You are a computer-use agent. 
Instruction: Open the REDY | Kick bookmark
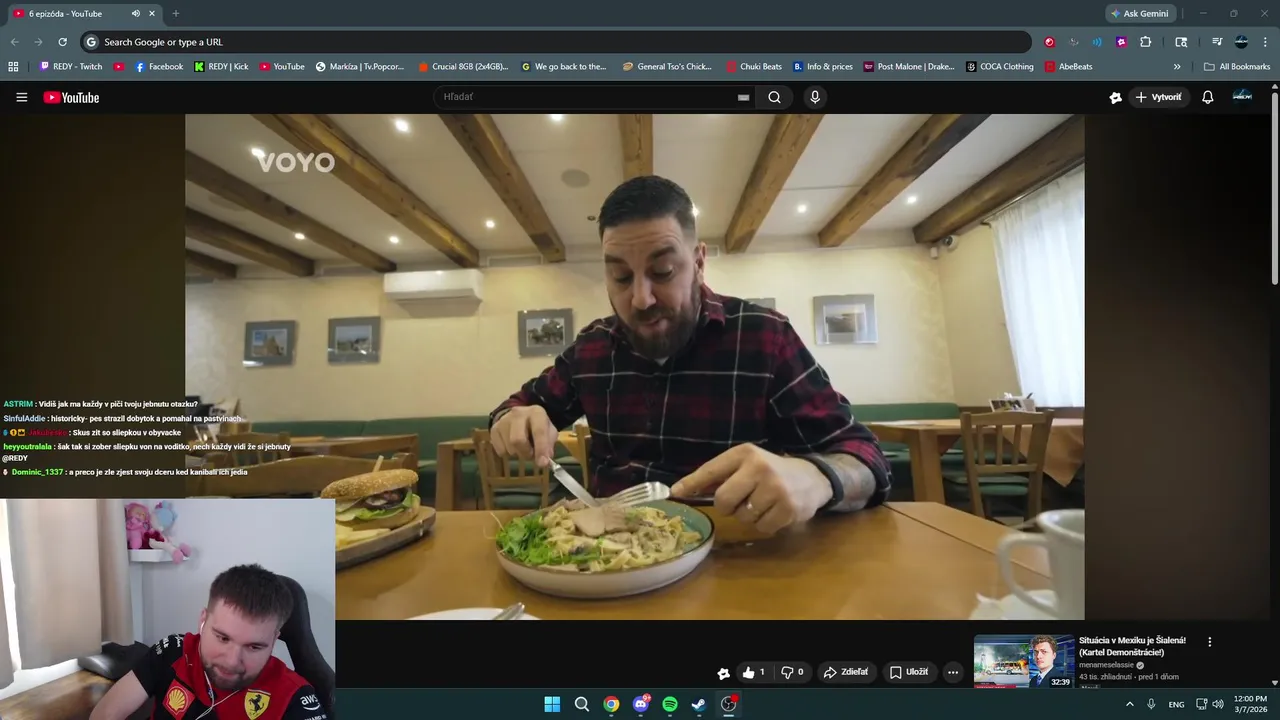pos(221,66)
